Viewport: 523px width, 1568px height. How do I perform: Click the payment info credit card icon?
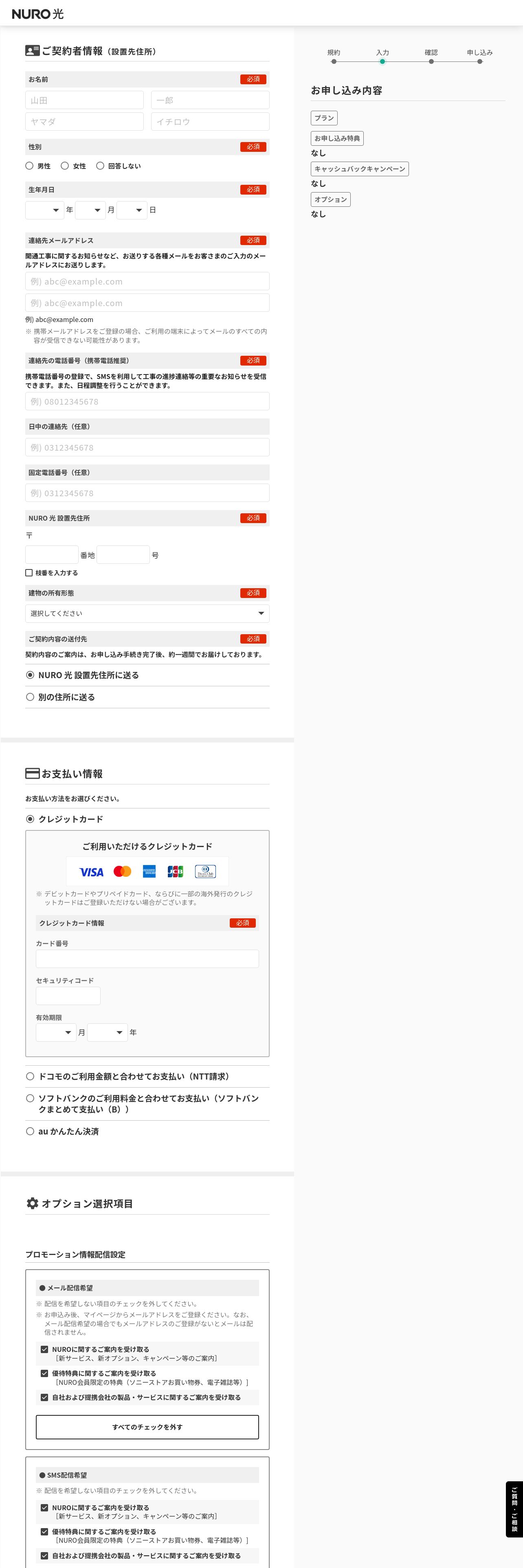point(32,773)
